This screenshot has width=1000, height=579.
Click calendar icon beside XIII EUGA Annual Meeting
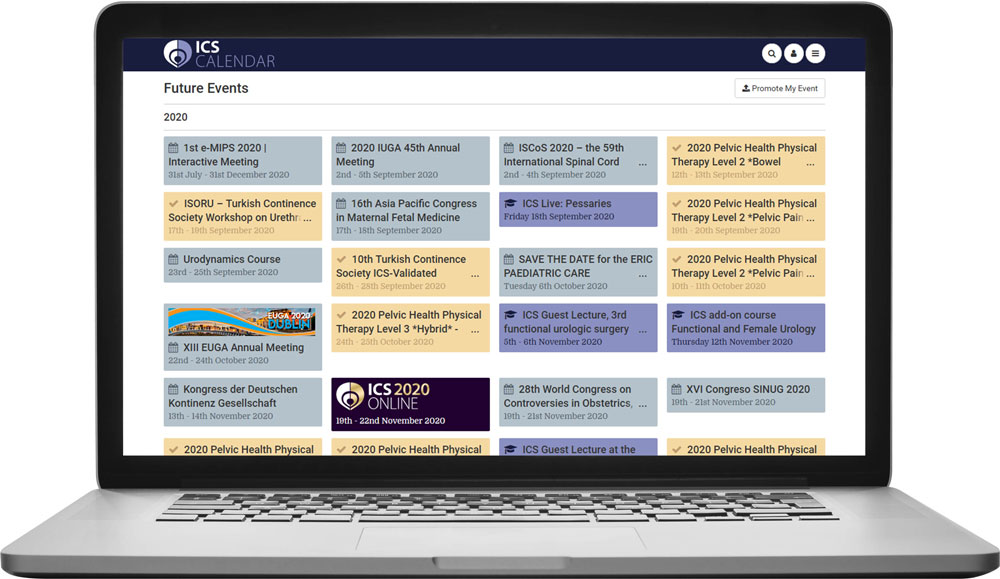(173, 348)
